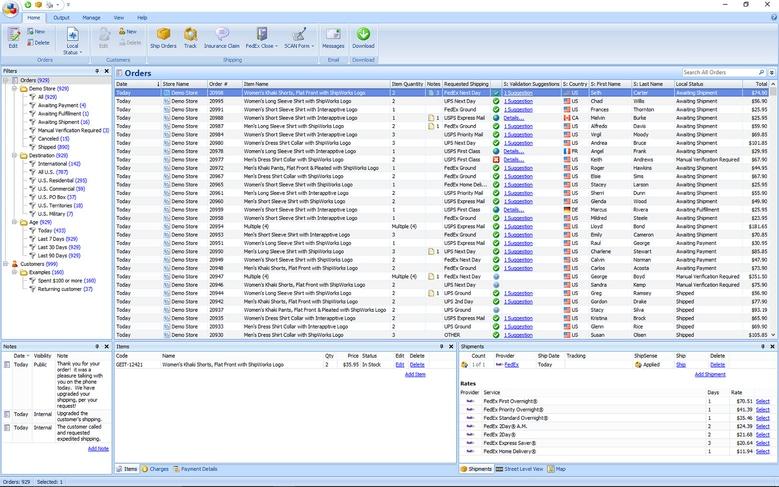
Task: Open the Manage ribbon tab
Action: click(91, 17)
